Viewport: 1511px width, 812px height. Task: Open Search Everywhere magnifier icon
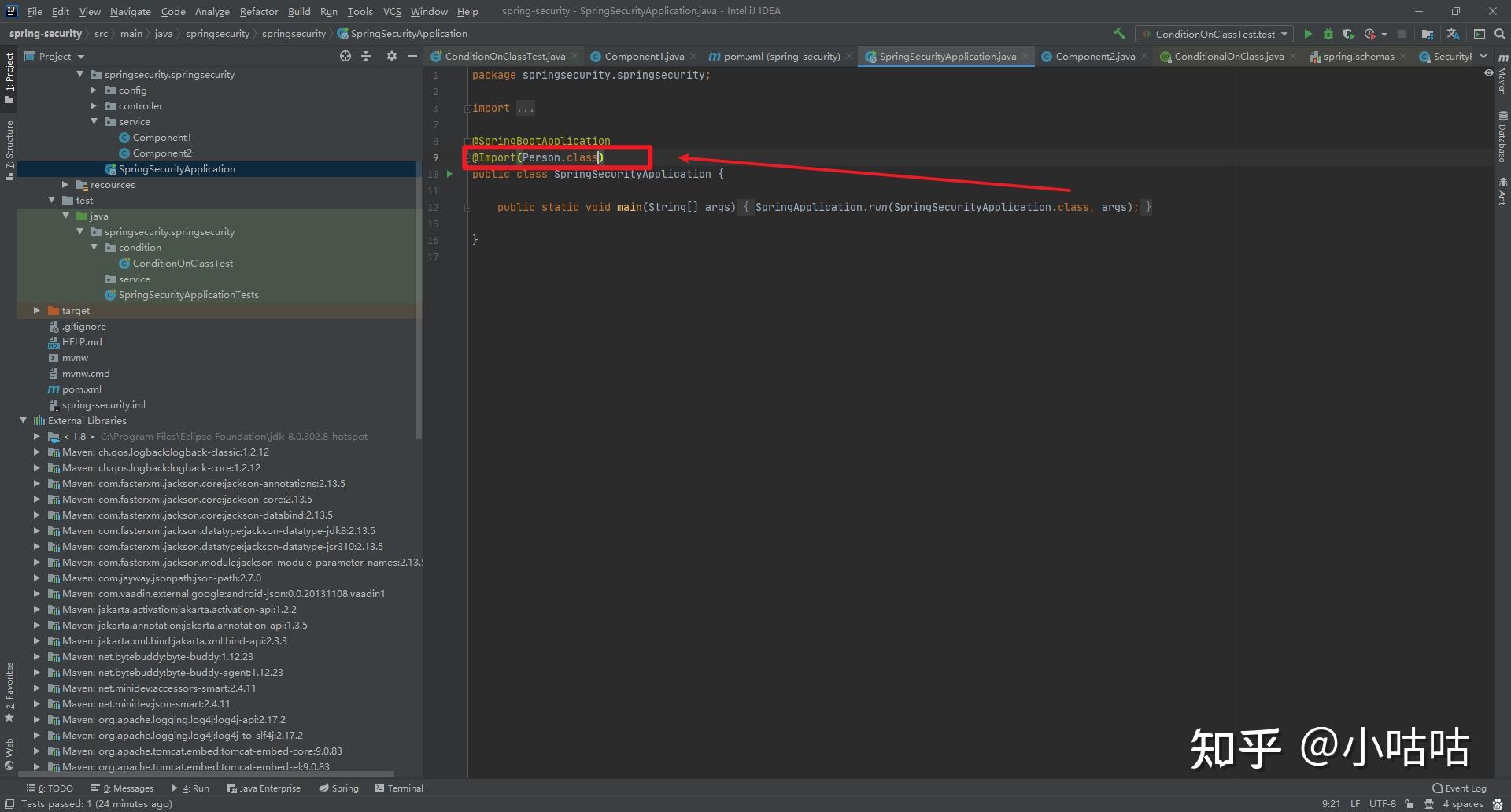(1499, 34)
